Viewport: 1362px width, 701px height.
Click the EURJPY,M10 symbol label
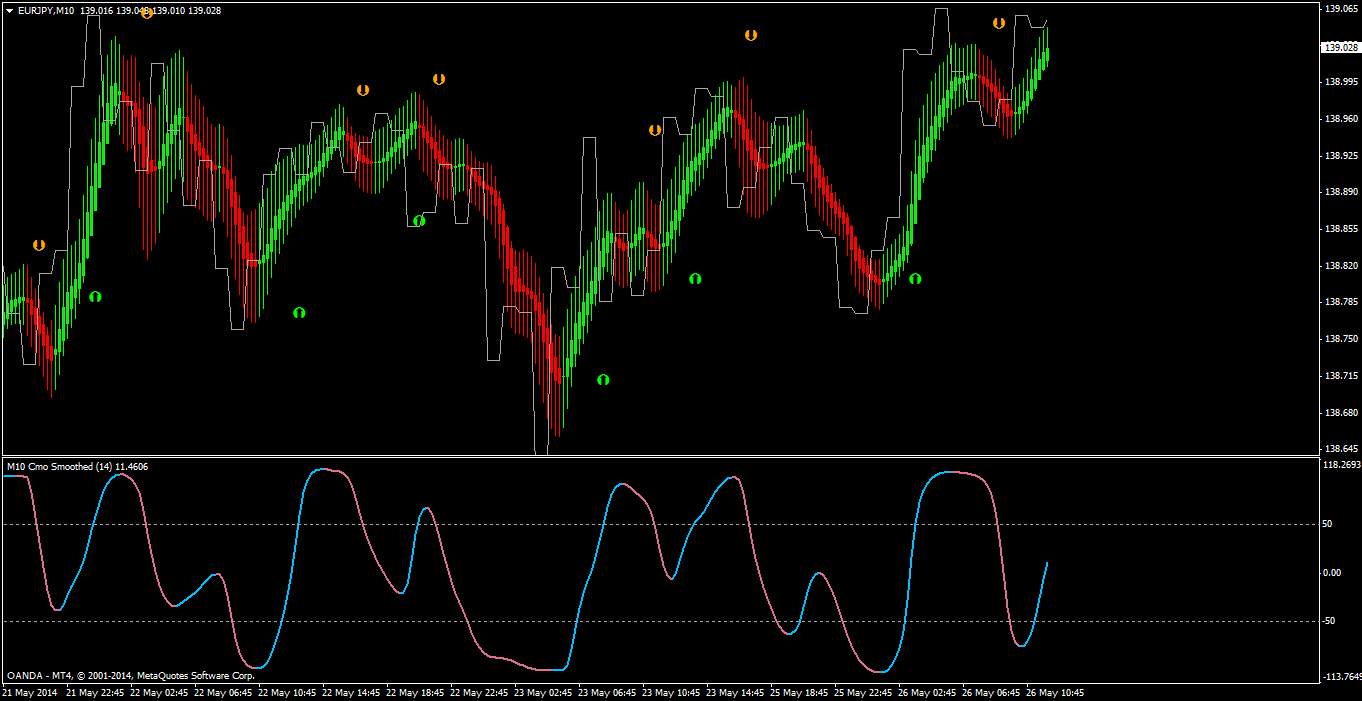point(46,10)
